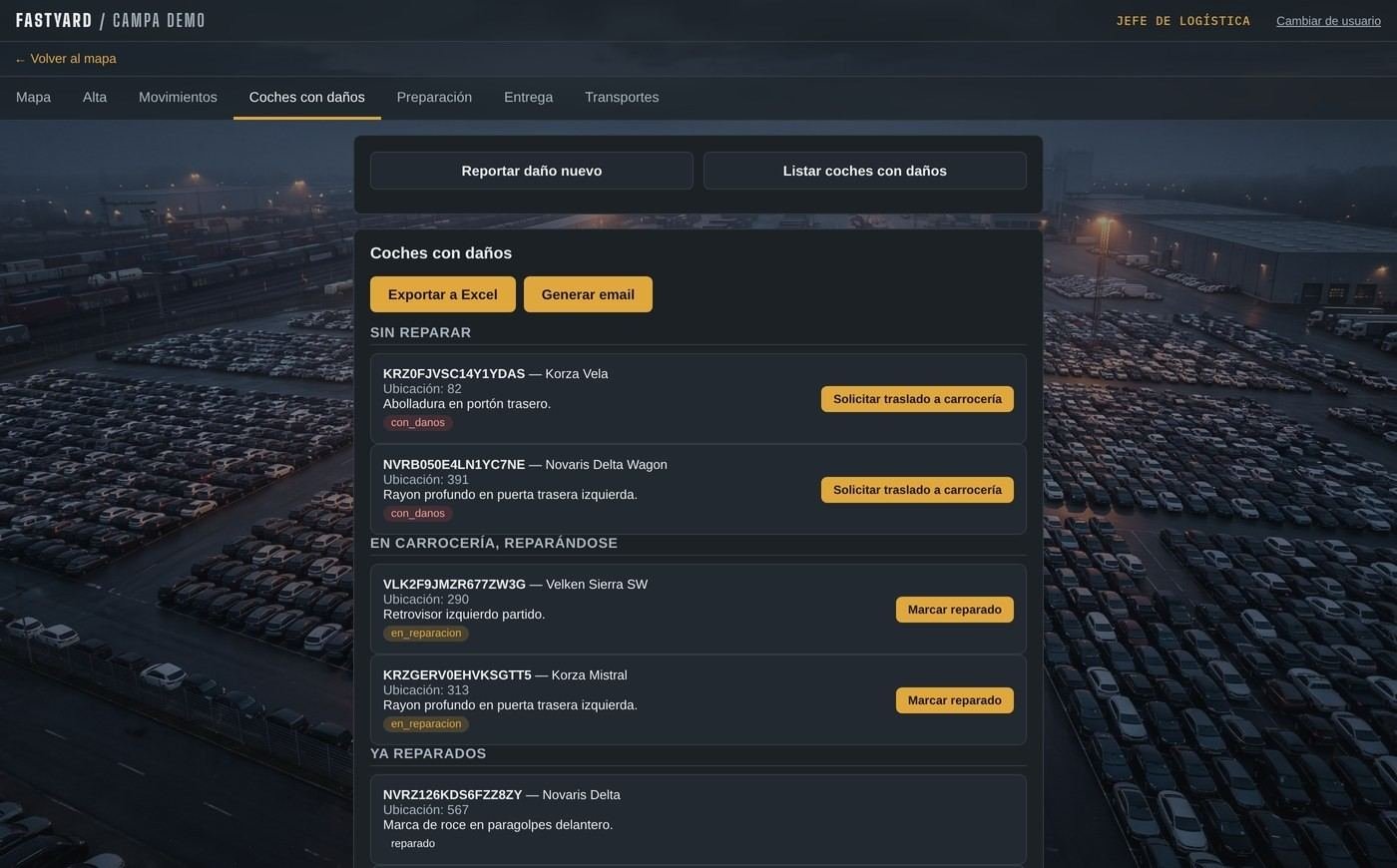Click the SIN REPARAR section heading
1397x868 pixels.
(x=421, y=333)
